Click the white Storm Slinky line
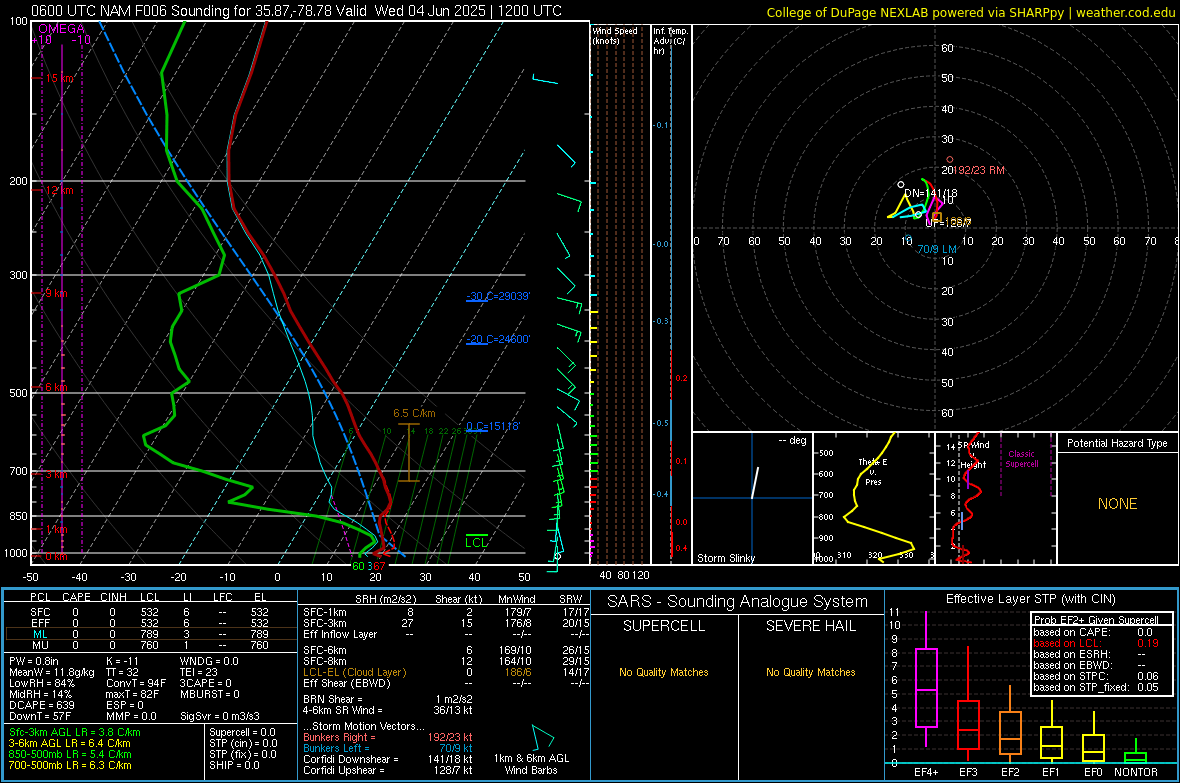 coord(755,483)
